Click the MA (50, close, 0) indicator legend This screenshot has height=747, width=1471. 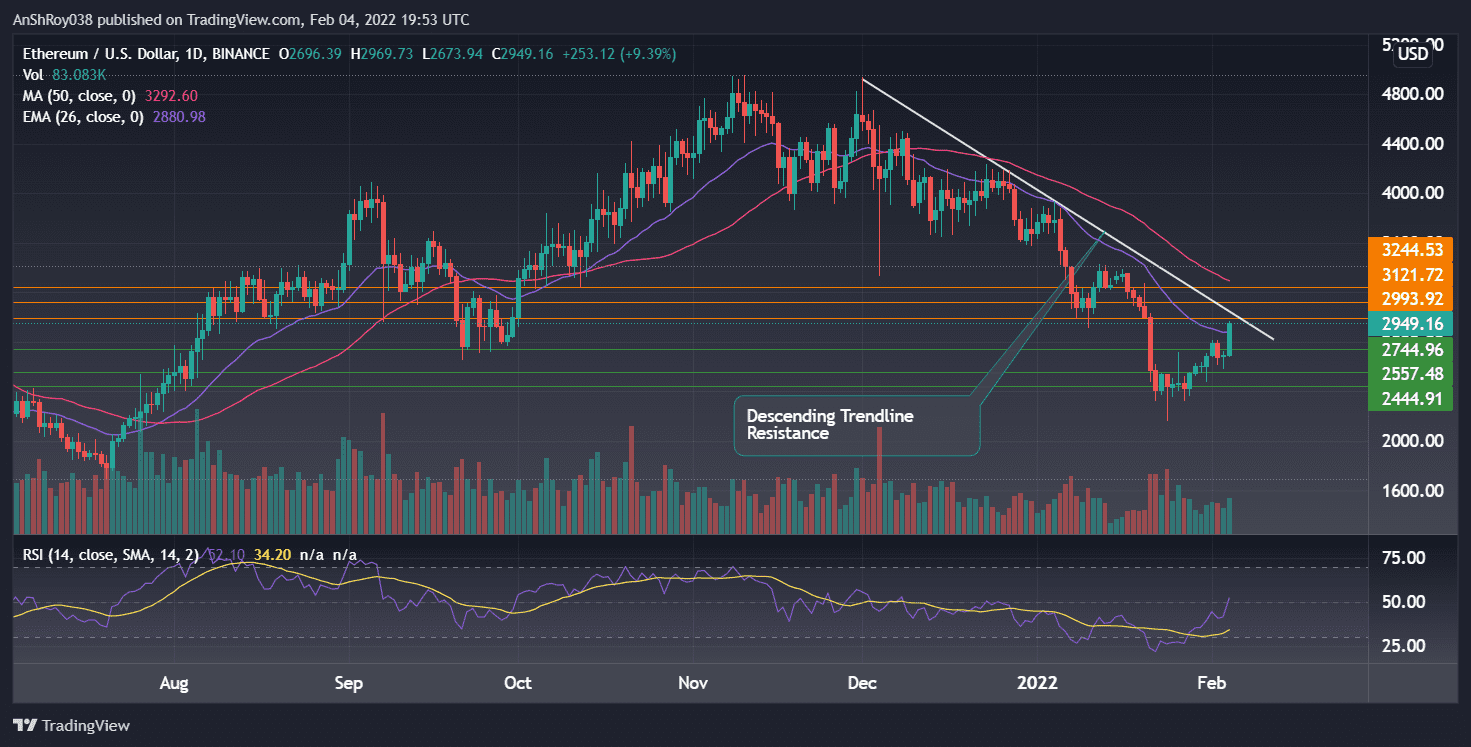coord(80,95)
